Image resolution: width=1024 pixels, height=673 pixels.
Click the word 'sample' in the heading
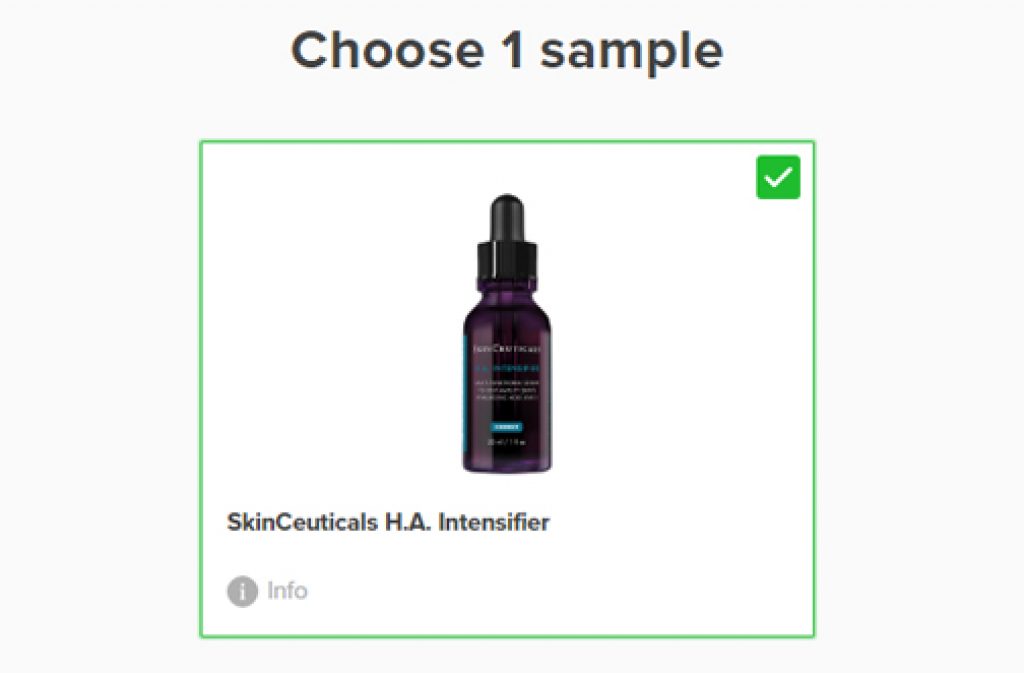pyautogui.click(x=632, y=52)
